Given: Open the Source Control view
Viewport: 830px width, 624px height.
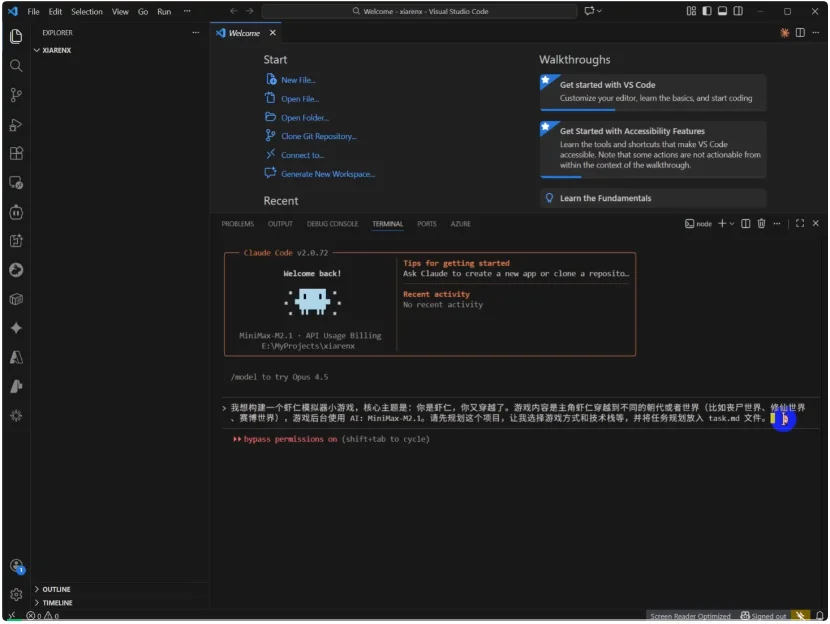Looking at the screenshot, I should point(16,95).
